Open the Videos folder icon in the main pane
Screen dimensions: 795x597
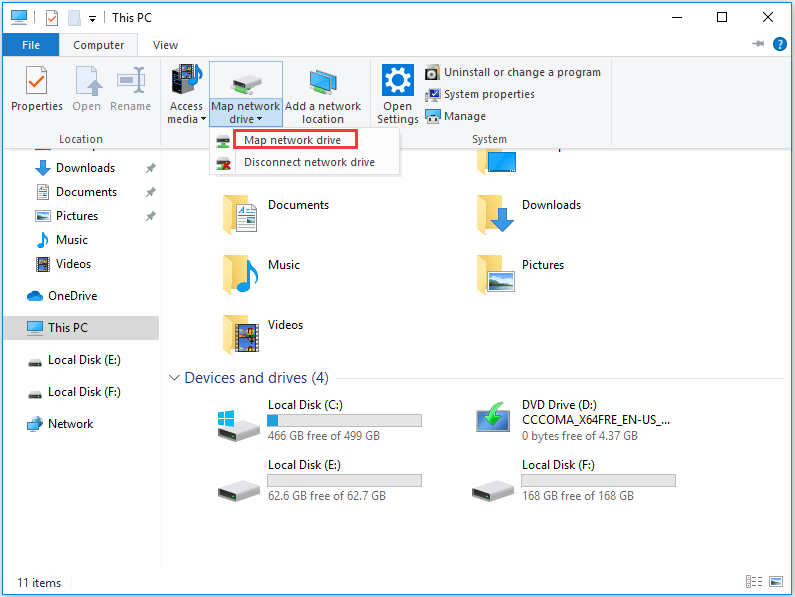click(x=241, y=334)
